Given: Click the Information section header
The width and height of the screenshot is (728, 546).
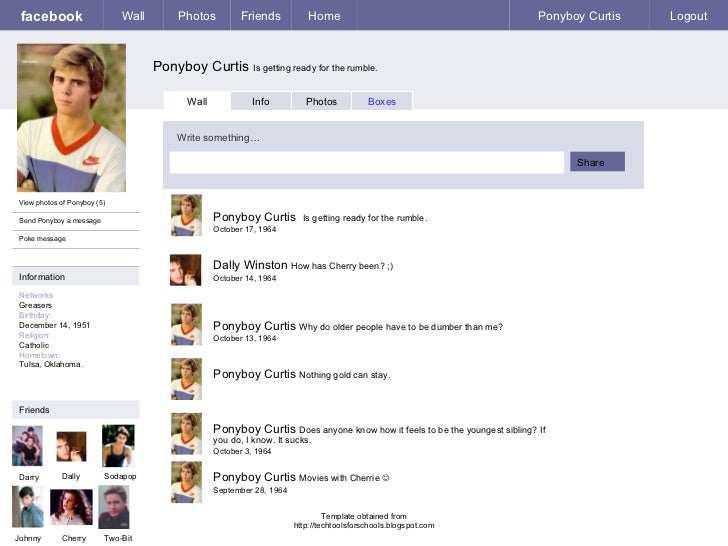Looking at the screenshot, I should [x=76, y=276].
